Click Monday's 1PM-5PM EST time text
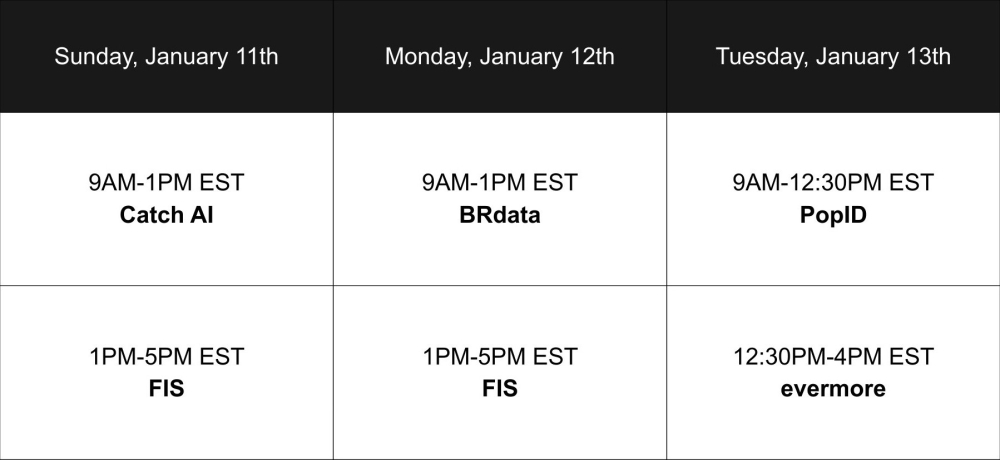Viewport: 1000px width, 460px height. [499, 357]
